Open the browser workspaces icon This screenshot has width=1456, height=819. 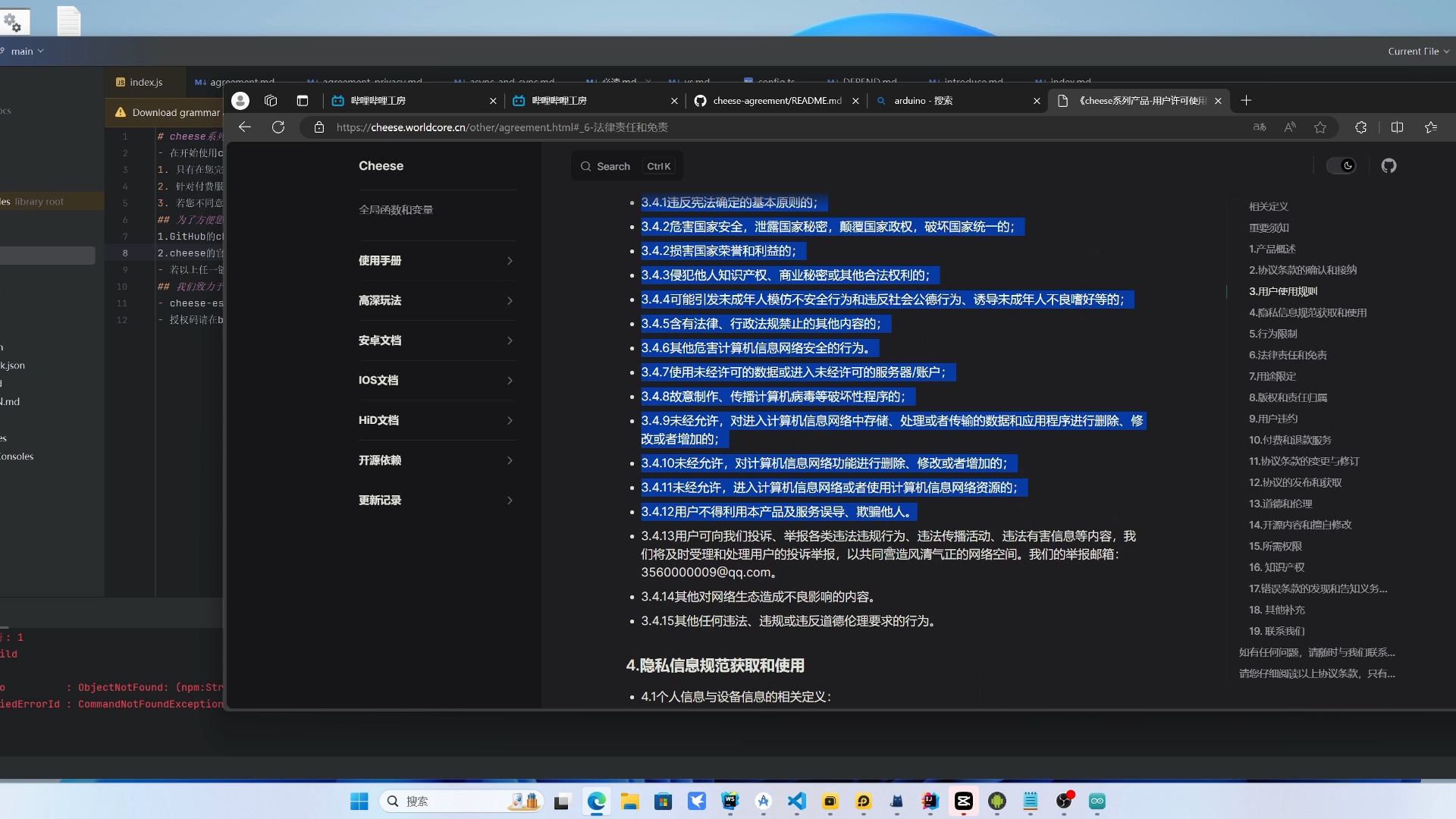pyautogui.click(x=271, y=101)
